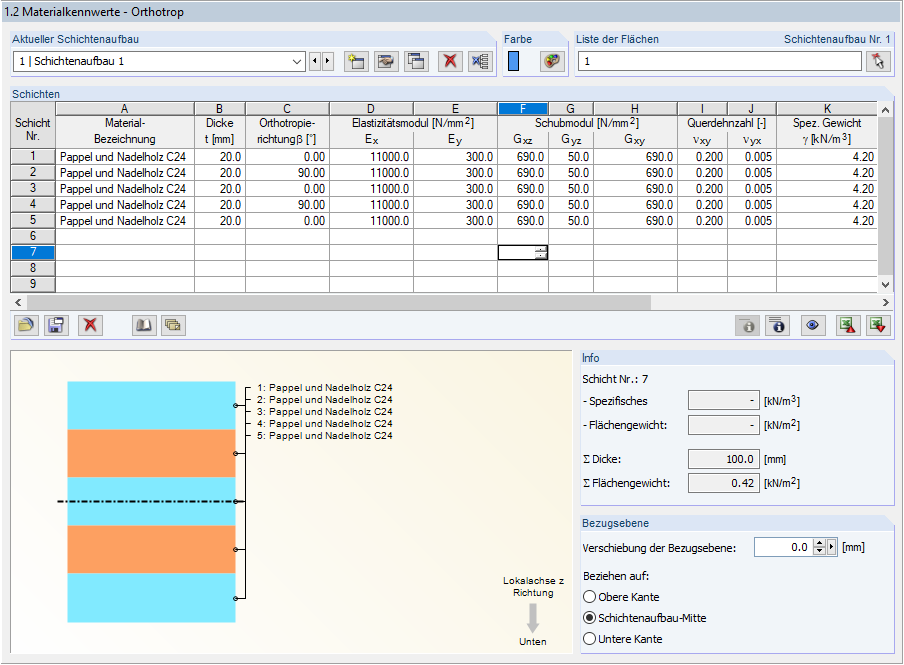
Task: Create a new Schichtenaufbau with the star icon
Action: (356, 61)
